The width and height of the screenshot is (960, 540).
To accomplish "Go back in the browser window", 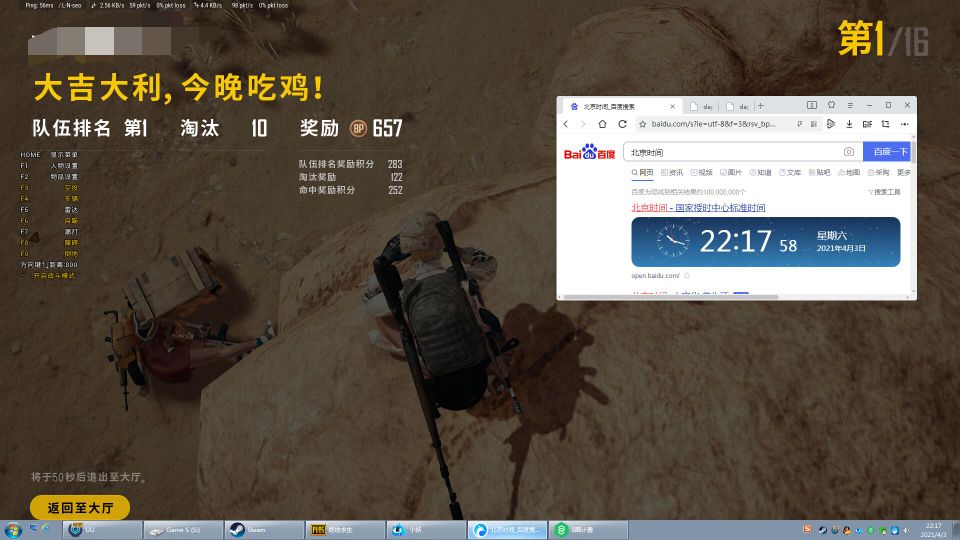I will [566, 124].
